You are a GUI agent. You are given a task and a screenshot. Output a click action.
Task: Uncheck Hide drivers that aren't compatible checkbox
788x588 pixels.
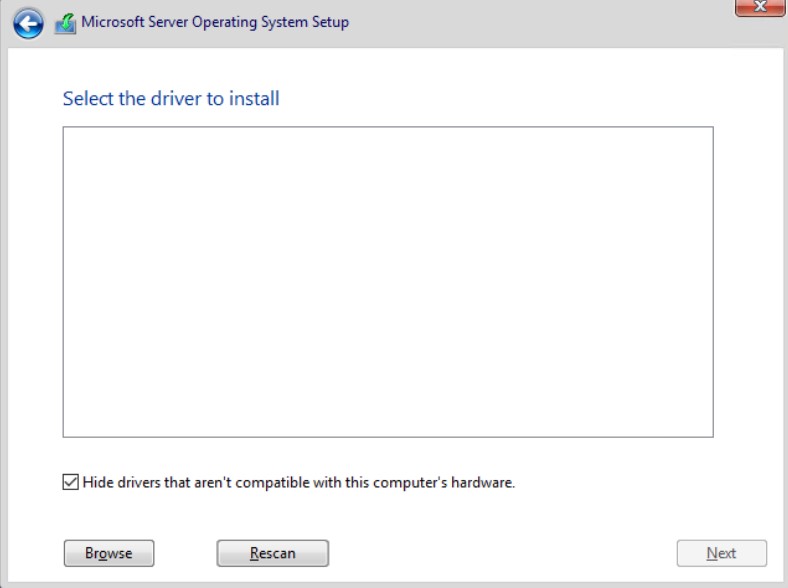click(70, 482)
